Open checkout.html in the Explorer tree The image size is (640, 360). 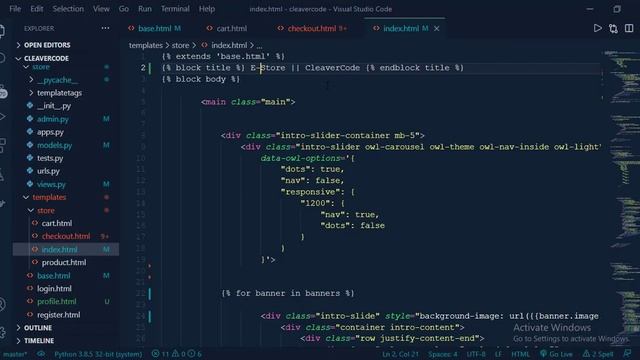click(66, 236)
